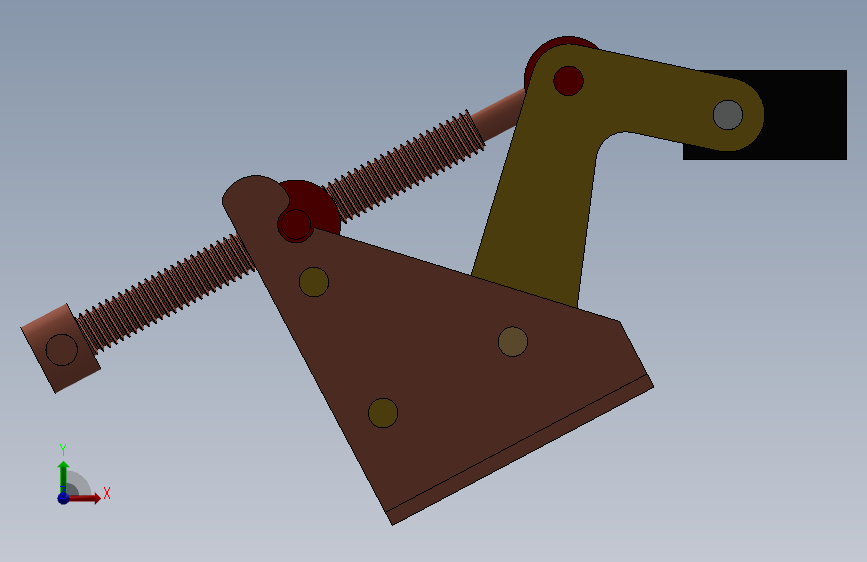Screen dimensions: 867x562
Task: Pick the upper yellow hole on the bracket
Action: [314, 282]
